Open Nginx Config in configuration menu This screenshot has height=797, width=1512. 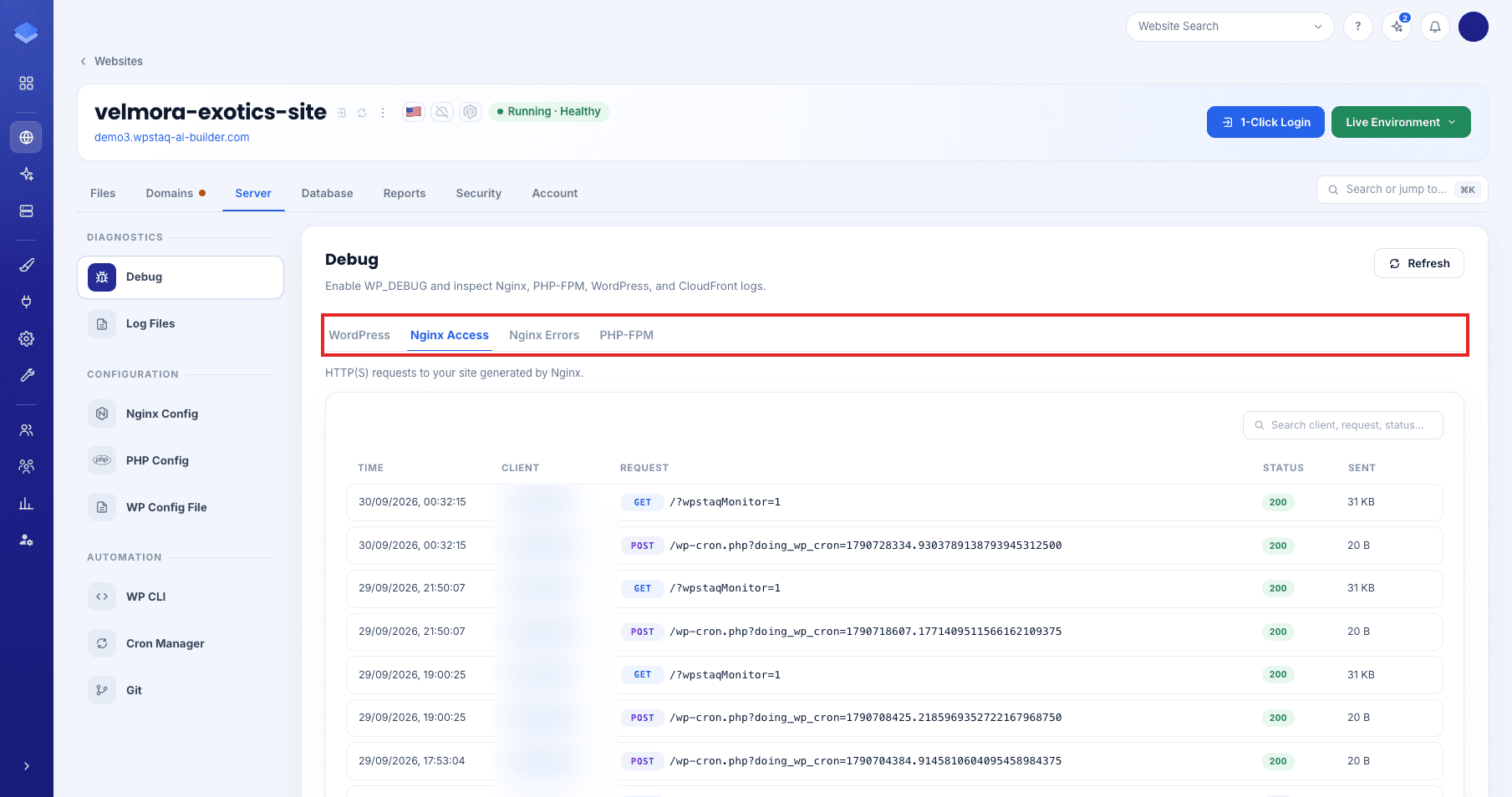point(181,414)
